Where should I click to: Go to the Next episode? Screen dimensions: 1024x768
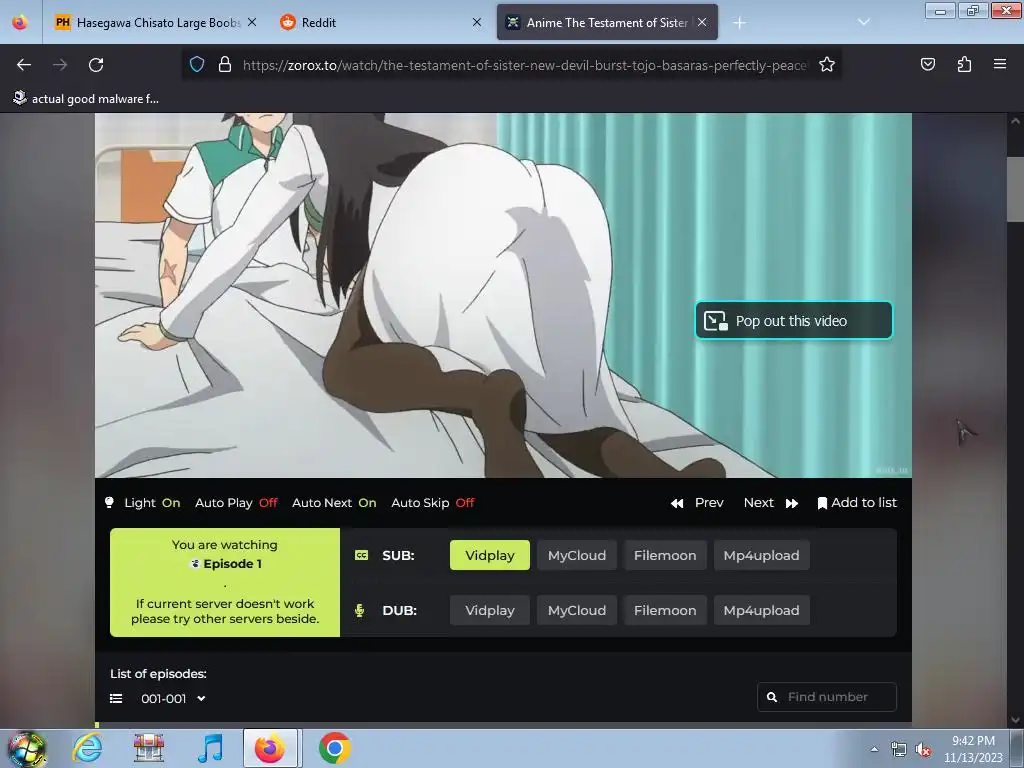[x=771, y=503]
